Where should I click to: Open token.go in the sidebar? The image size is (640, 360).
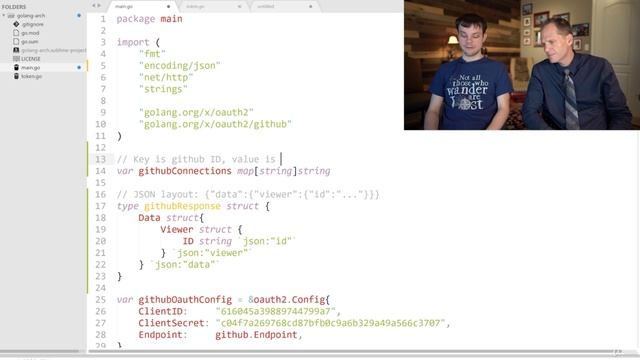(x=31, y=76)
